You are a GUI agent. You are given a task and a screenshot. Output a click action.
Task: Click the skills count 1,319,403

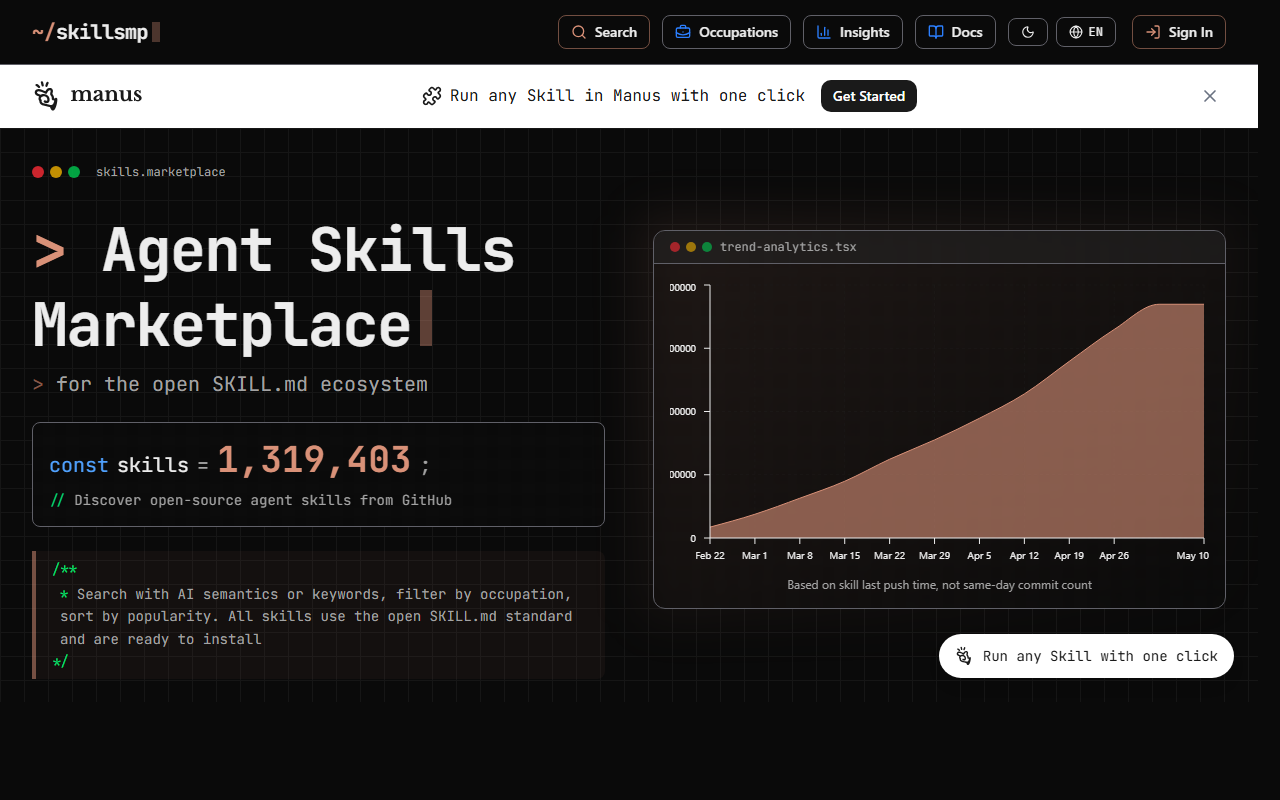pyautogui.click(x=314, y=460)
